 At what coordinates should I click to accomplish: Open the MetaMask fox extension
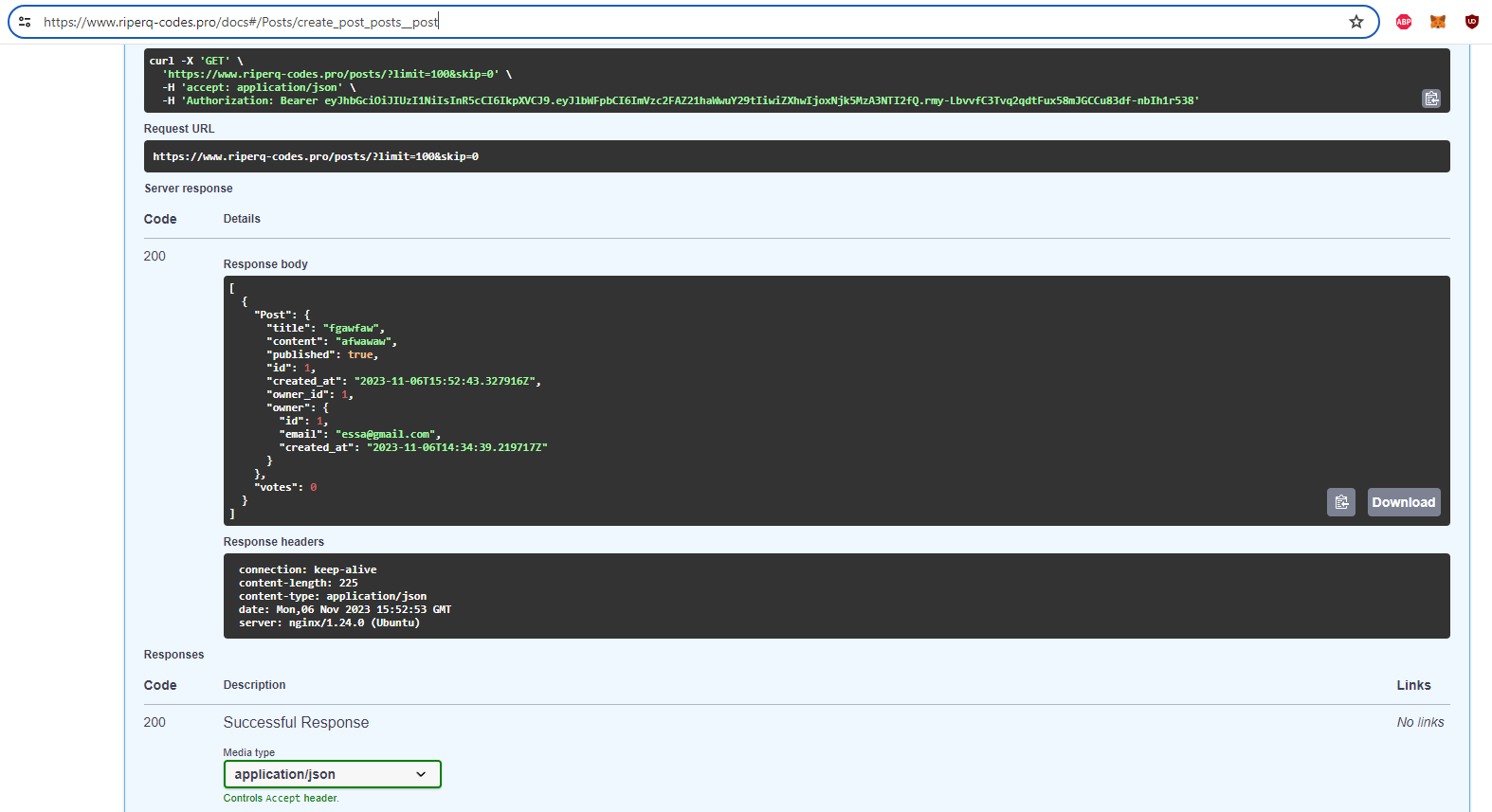(1438, 22)
